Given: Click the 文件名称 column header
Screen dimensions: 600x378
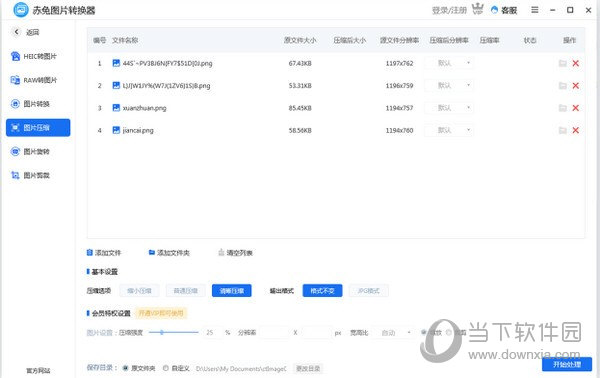Looking at the screenshot, I should [x=125, y=40].
